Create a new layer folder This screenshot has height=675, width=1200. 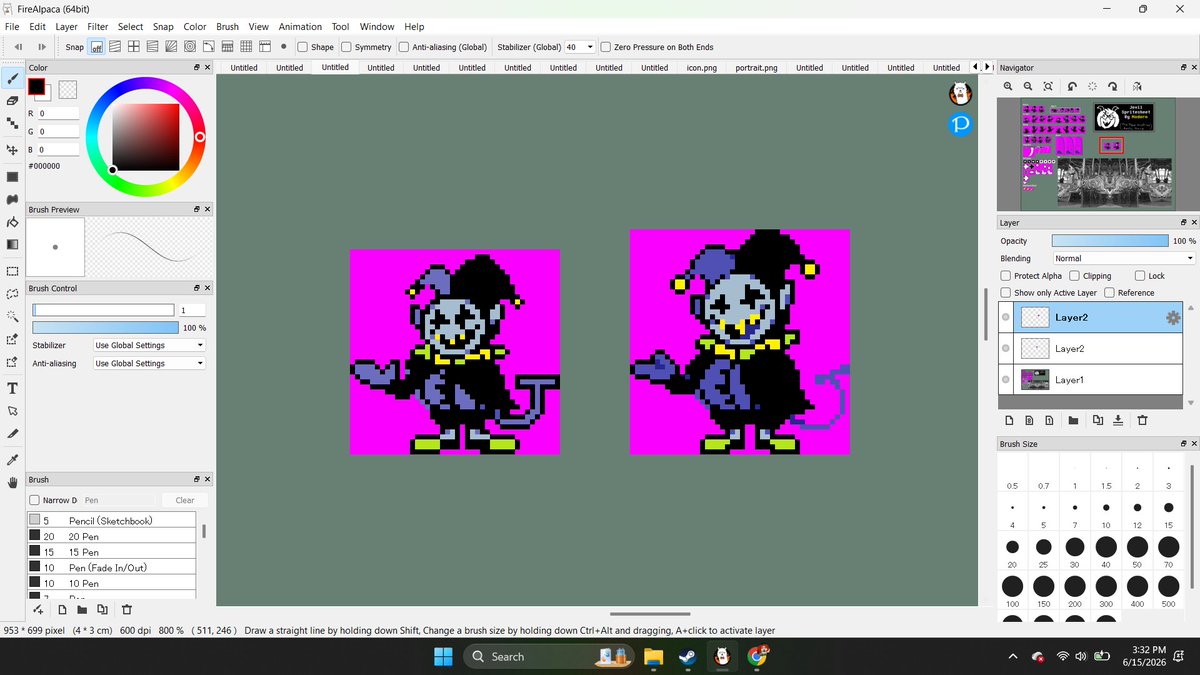[x=1073, y=420]
